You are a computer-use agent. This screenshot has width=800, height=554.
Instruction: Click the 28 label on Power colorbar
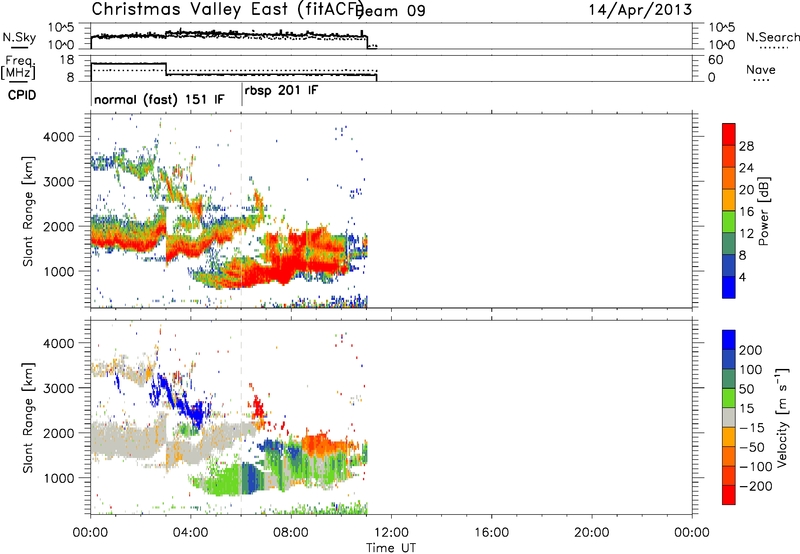pos(746,146)
